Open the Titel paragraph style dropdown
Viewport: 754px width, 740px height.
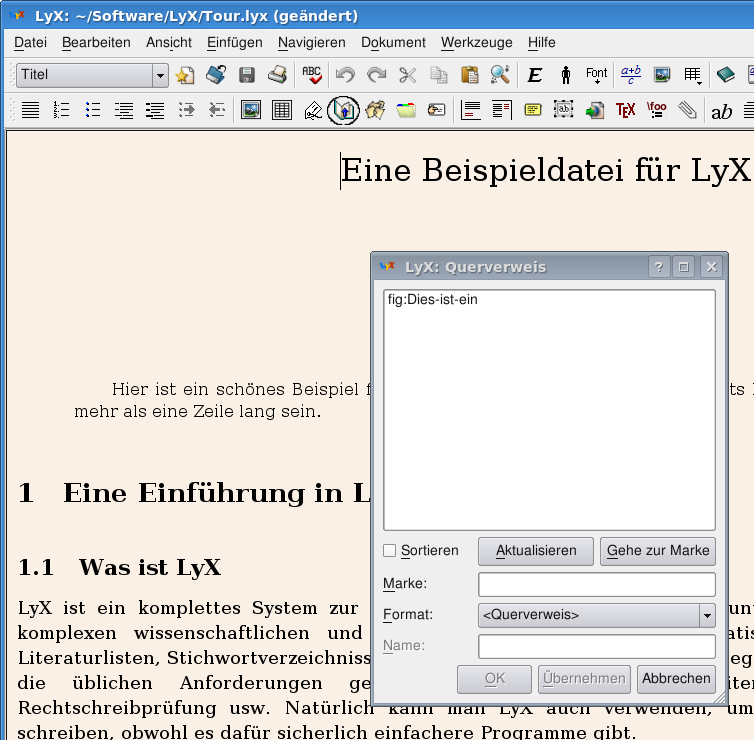(x=92, y=75)
